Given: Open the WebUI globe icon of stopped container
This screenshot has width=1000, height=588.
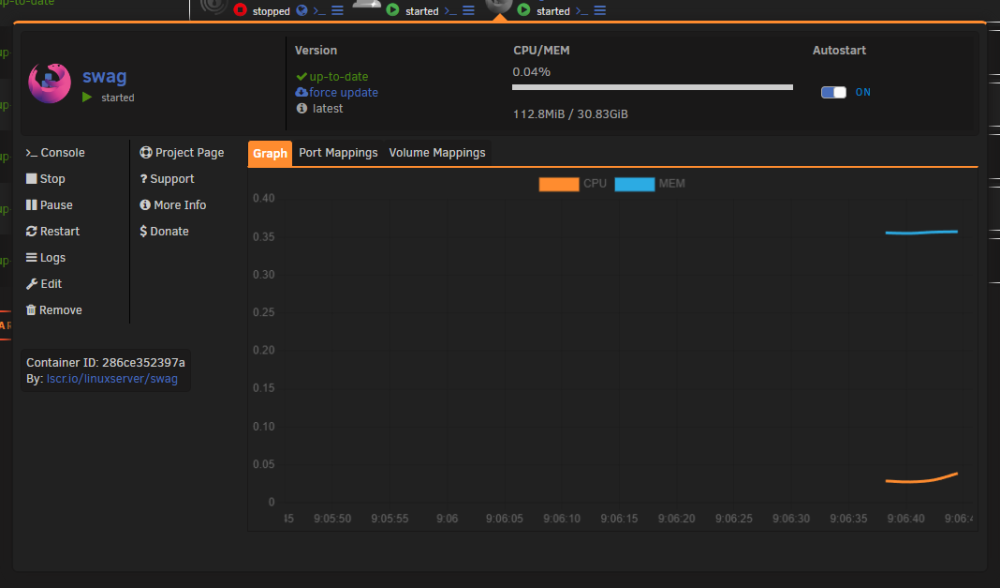Looking at the screenshot, I should pos(302,10).
